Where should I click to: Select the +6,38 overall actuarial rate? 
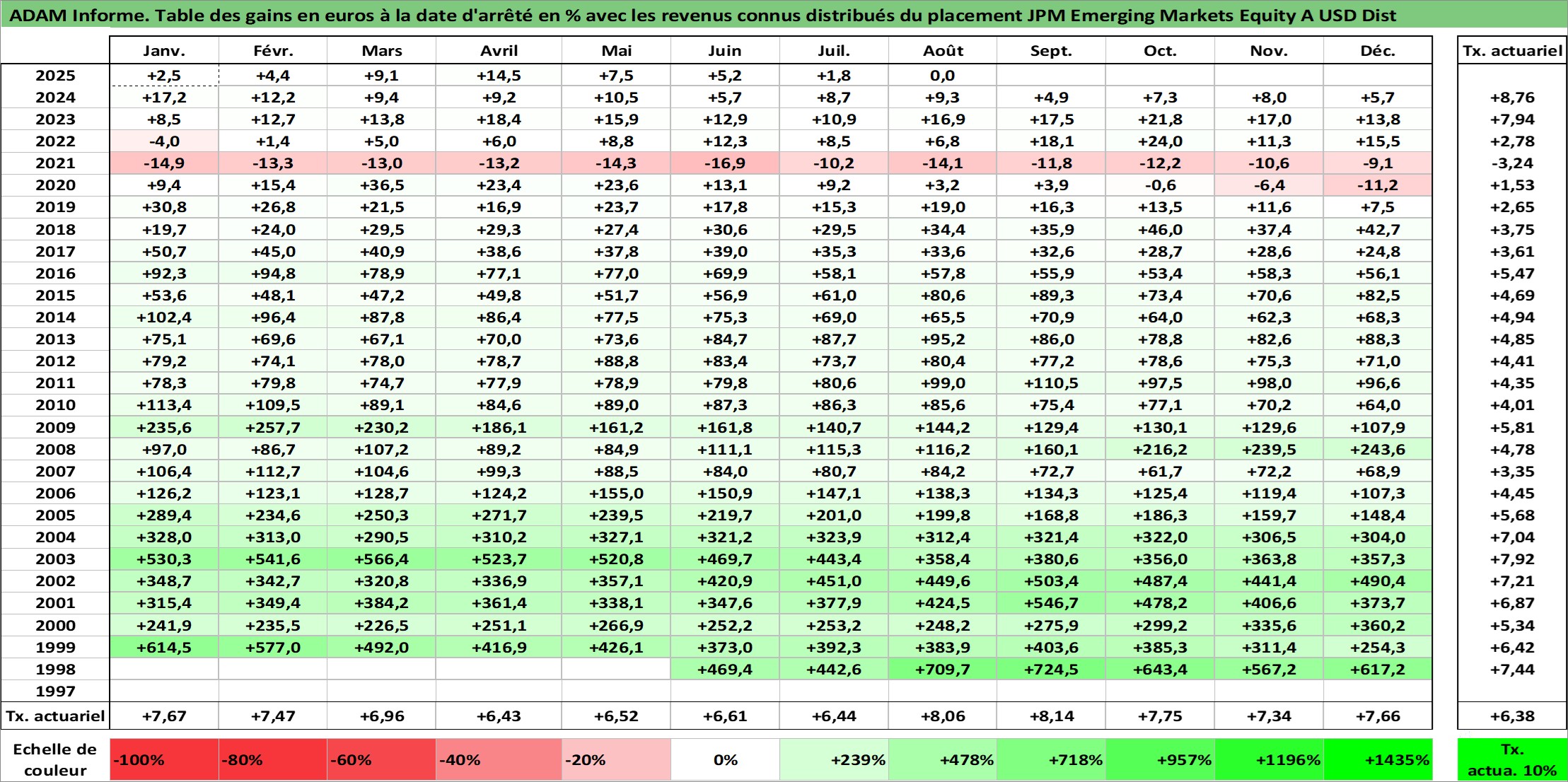point(1512,716)
